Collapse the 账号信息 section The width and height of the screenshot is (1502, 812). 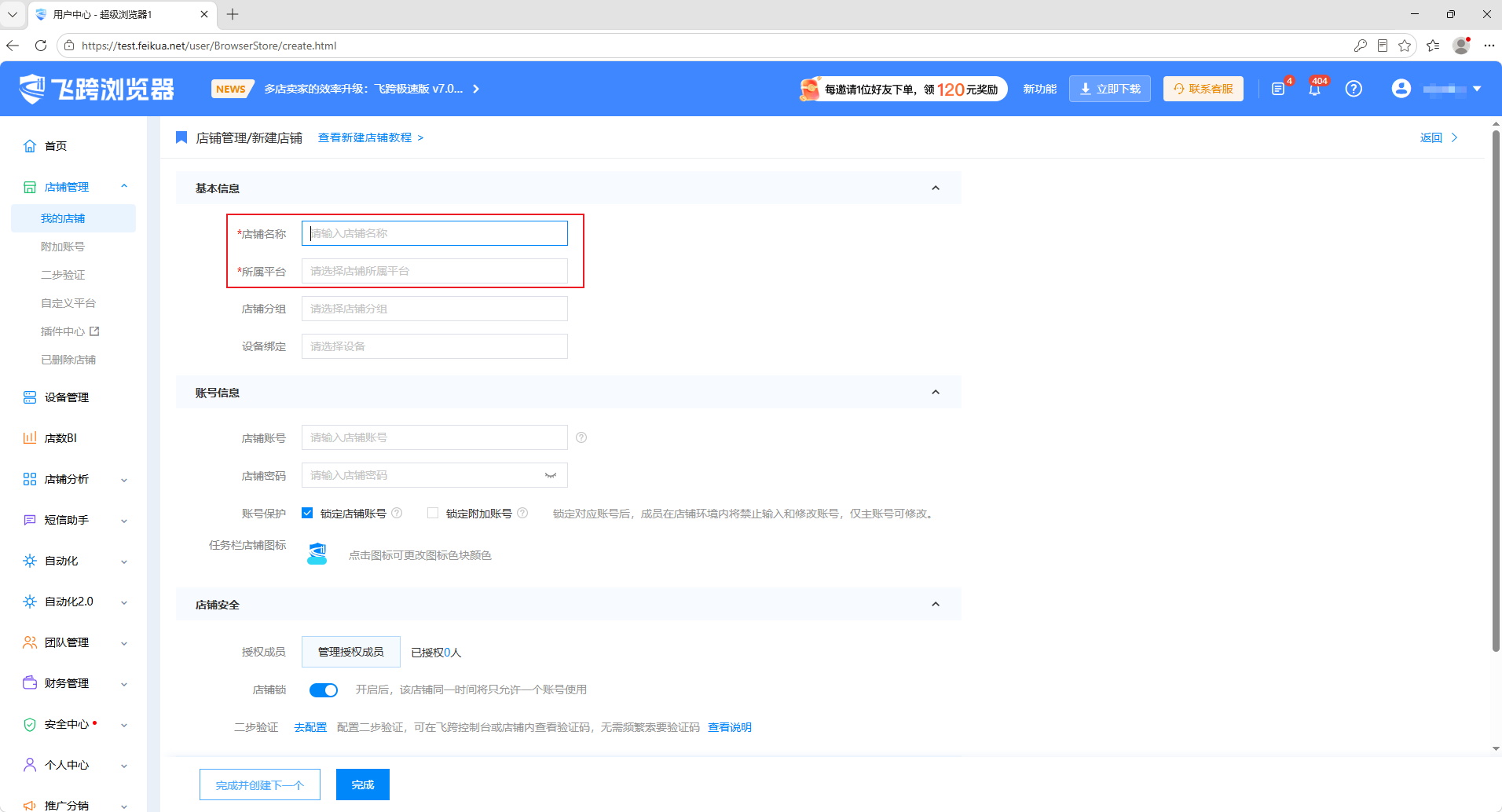[x=936, y=392]
